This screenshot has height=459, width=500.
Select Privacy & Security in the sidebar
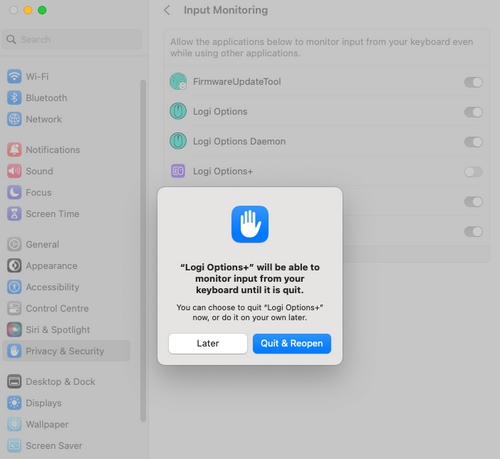pos(66,351)
